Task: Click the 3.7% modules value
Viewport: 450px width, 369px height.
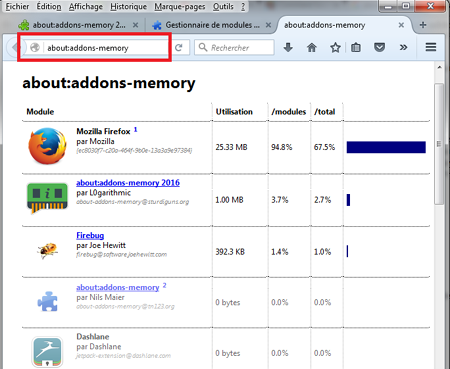Action: [x=280, y=200]
